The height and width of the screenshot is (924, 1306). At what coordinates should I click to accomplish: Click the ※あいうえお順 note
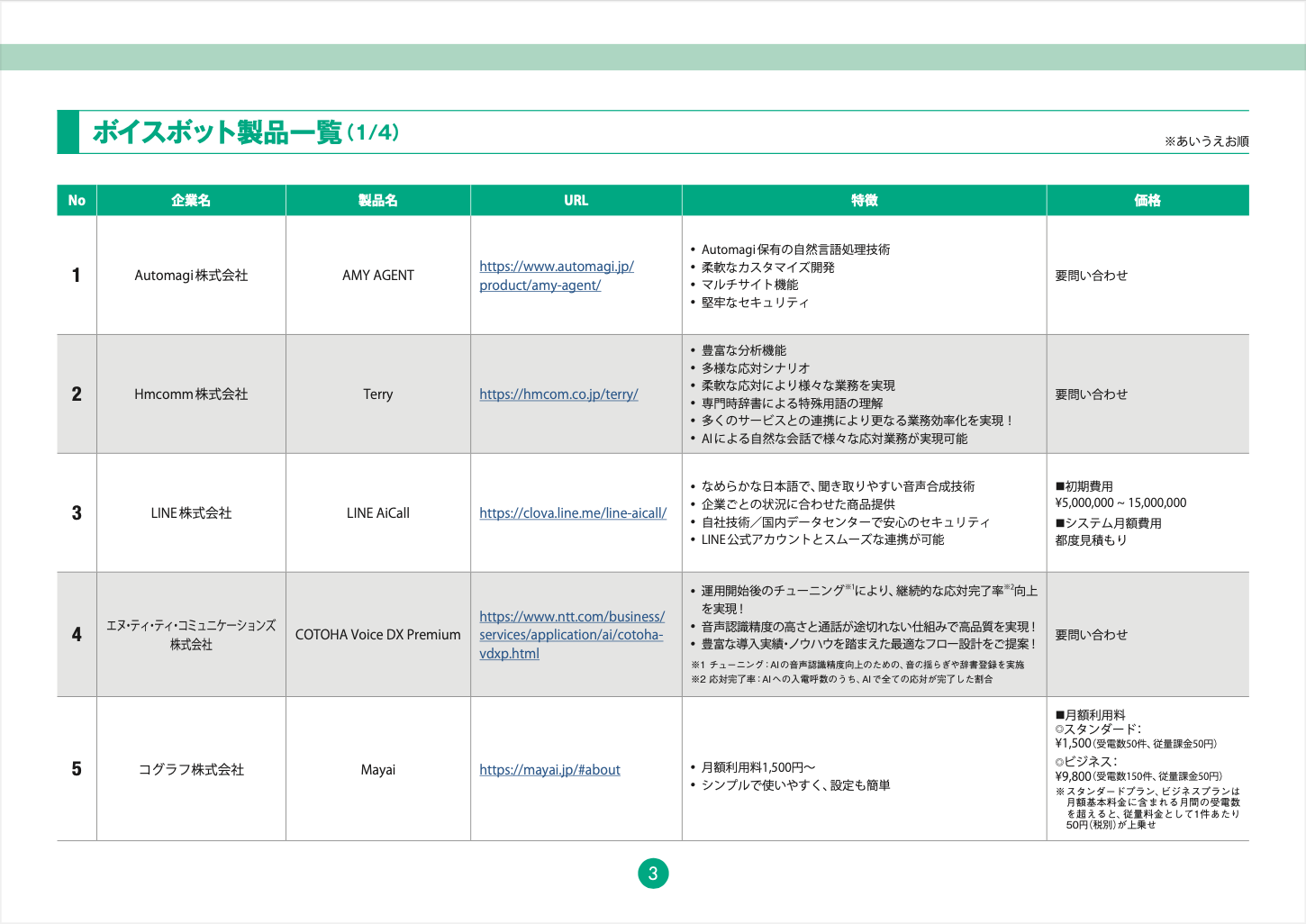(1206, 141)
